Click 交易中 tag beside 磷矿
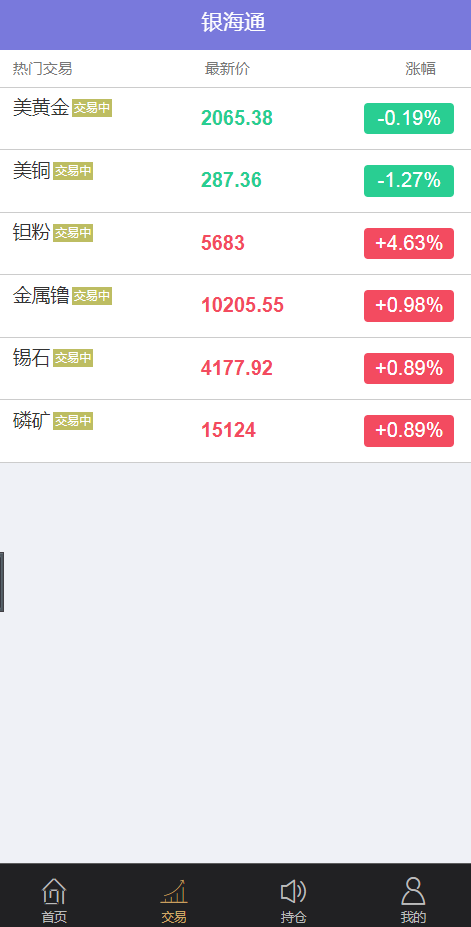The width and height of the screenshot is (471, 927). 73,421
